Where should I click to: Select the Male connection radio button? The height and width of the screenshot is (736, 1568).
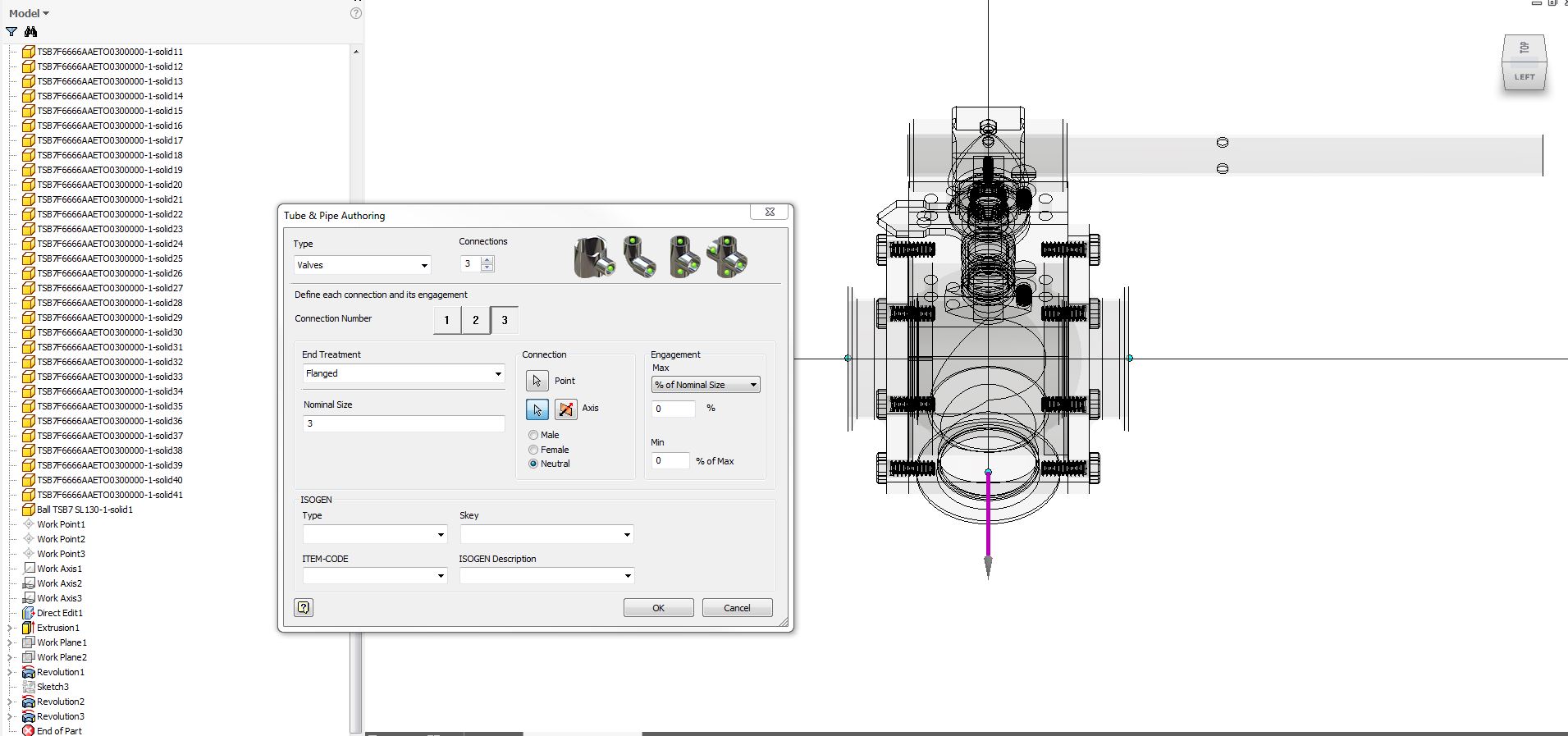[x=533, y=435]
